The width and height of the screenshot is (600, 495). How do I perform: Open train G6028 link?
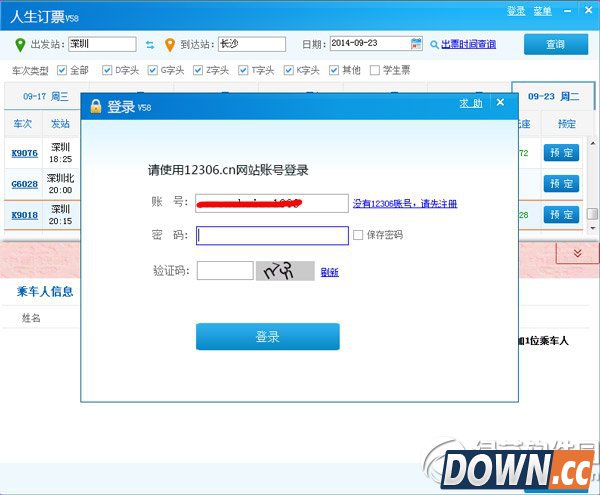(24, 184)
